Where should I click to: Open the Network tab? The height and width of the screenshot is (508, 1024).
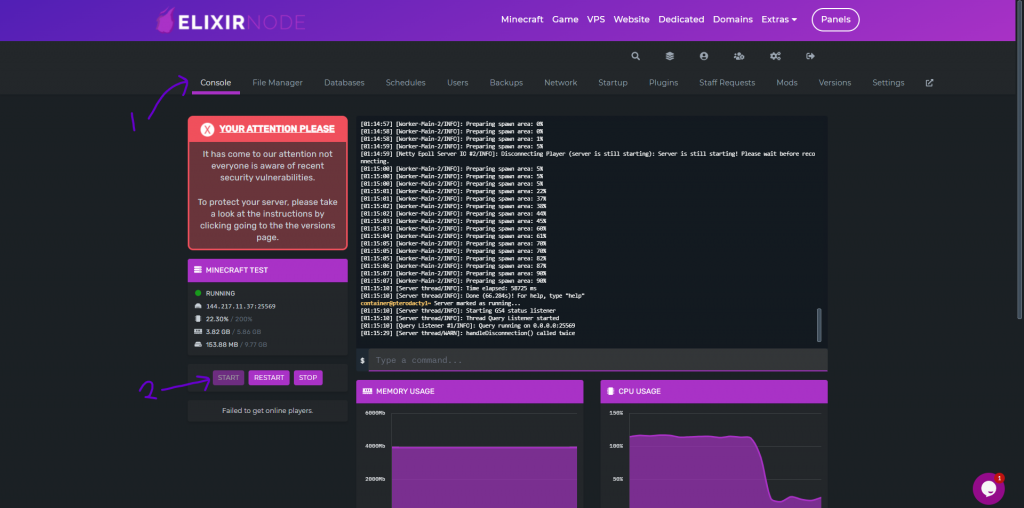click(x=561, y=83)
